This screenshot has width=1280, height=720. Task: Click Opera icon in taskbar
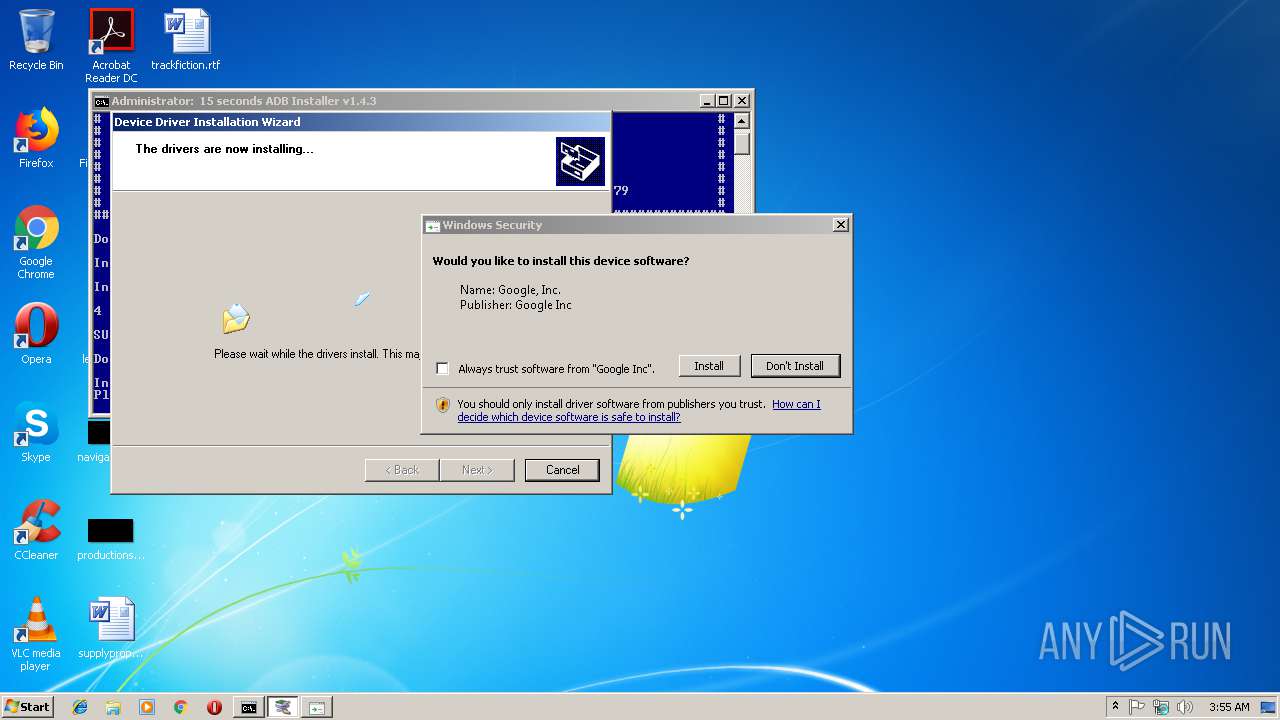point(214,707)
